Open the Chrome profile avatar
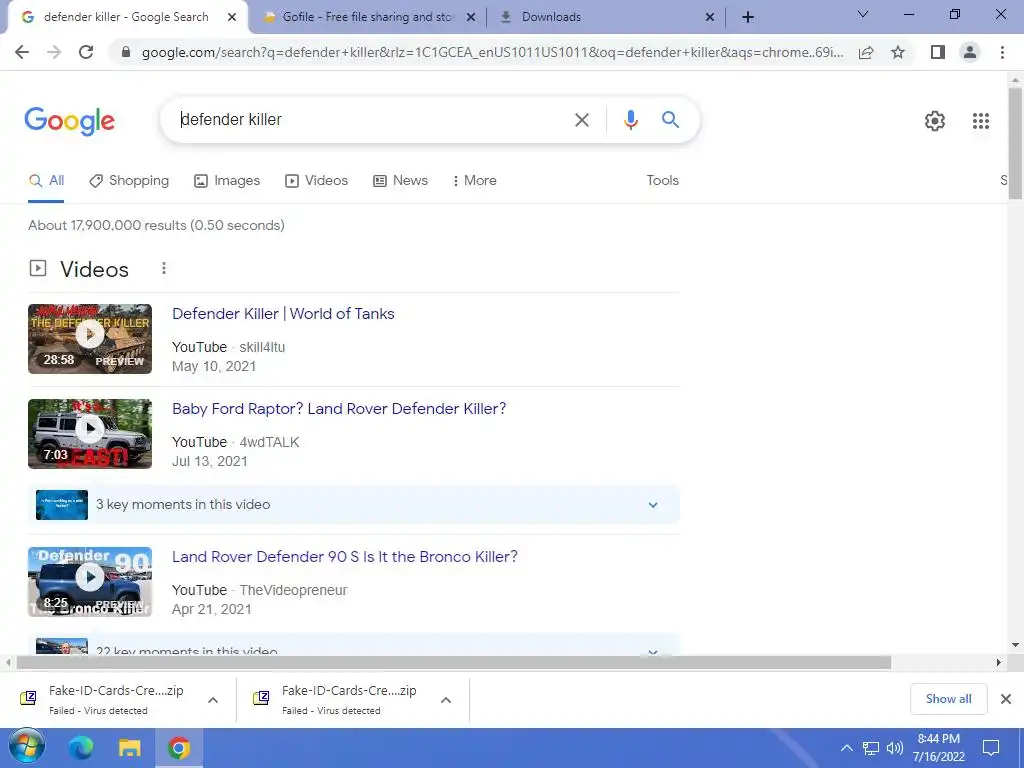 970,52
